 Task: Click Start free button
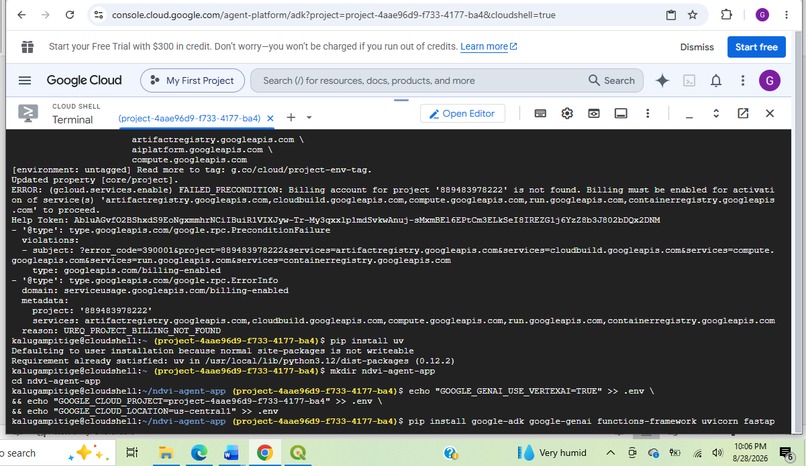pos(756,47)
